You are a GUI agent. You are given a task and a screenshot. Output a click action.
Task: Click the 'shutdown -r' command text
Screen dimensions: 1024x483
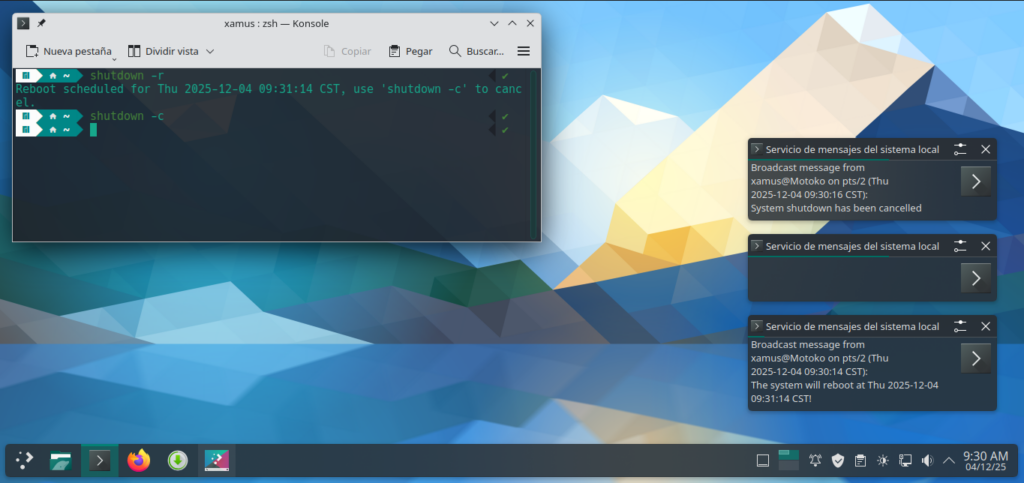point(127,76)
